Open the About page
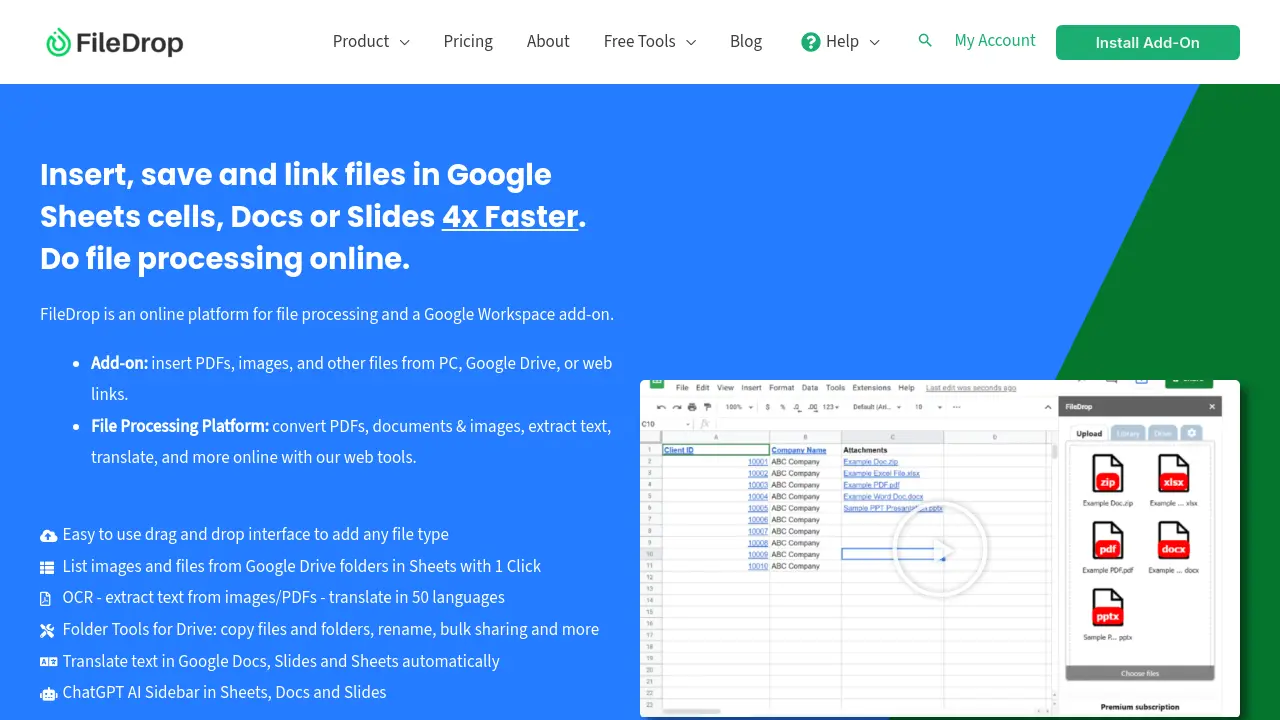1280x720 pixels. click(x=548, y=41)
